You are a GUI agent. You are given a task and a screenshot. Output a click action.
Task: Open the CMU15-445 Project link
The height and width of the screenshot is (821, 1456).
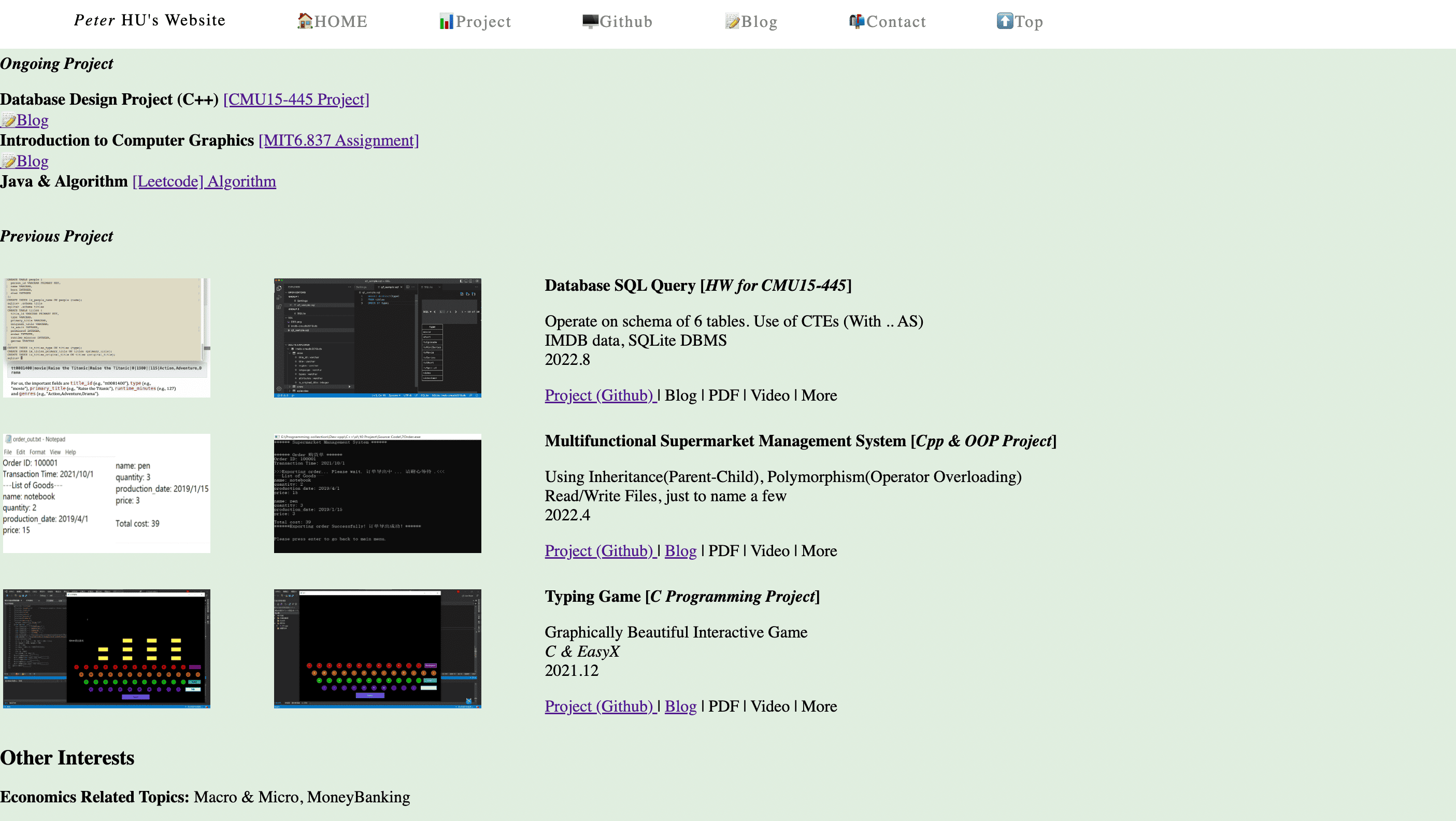[x=296, y=100]
